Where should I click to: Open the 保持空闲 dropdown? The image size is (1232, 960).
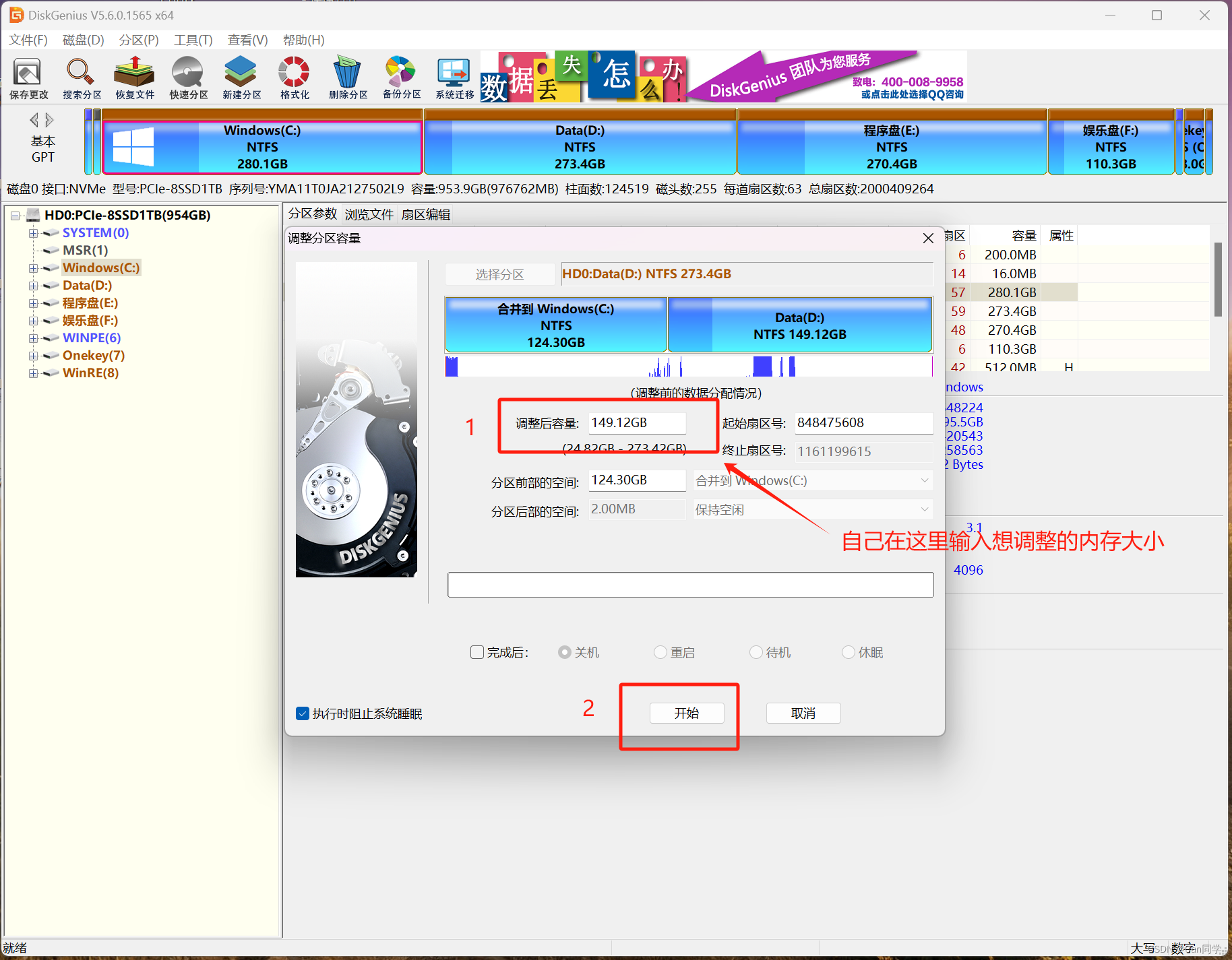pyautogui.click(x=813, y=509)
